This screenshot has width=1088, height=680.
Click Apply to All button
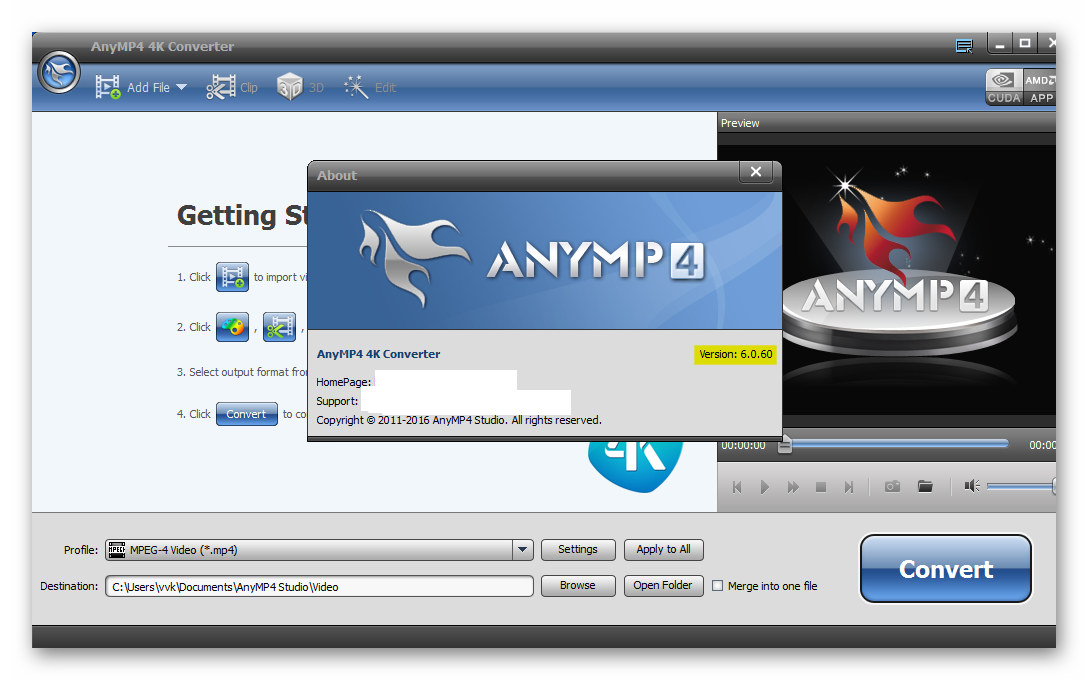pyautogui.click(x=663, y=550)
